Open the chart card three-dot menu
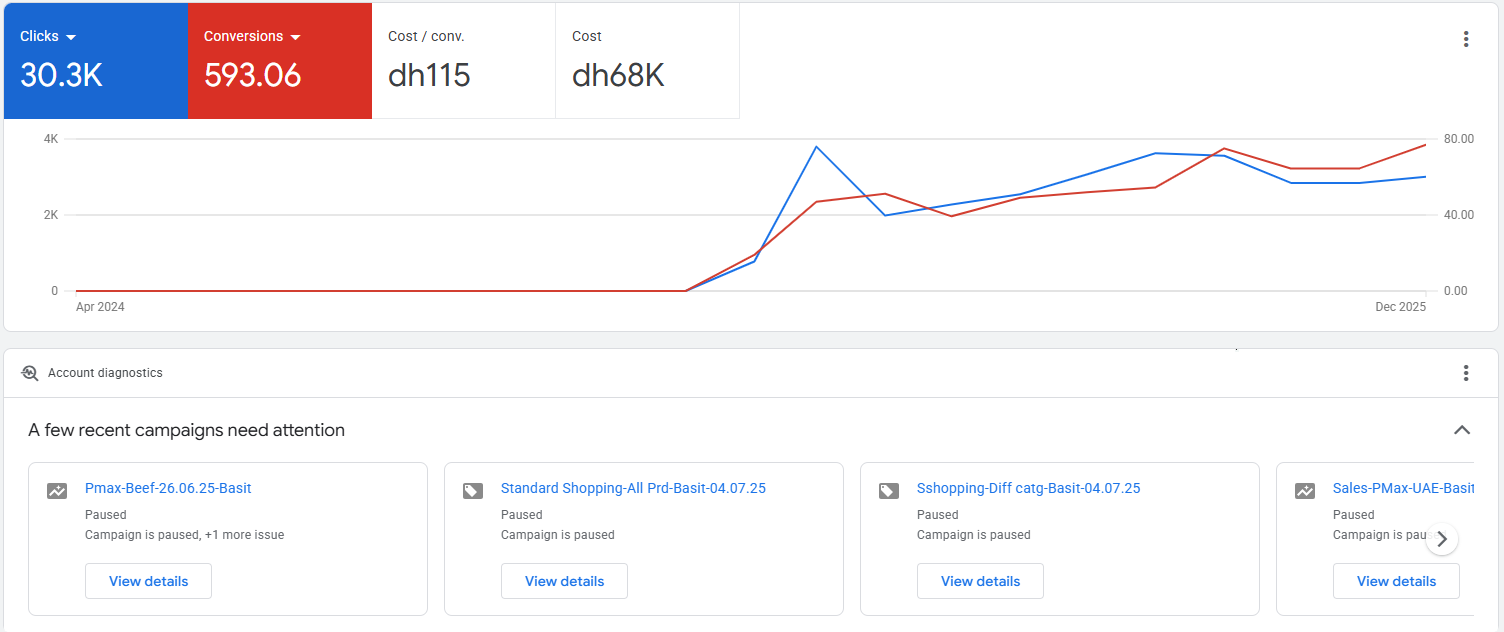The width and height of the screenshot is (1504, 632). (x=1465, y=39)
